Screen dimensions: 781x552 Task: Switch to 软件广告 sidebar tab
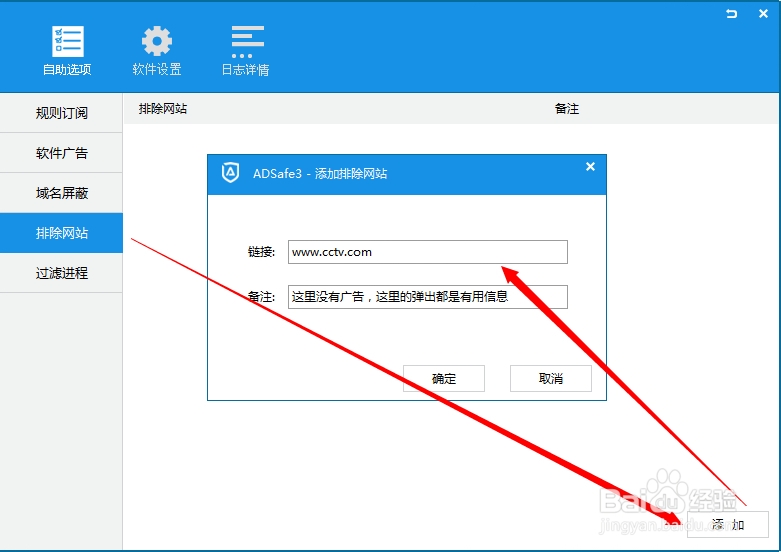(x=61, y=153)
